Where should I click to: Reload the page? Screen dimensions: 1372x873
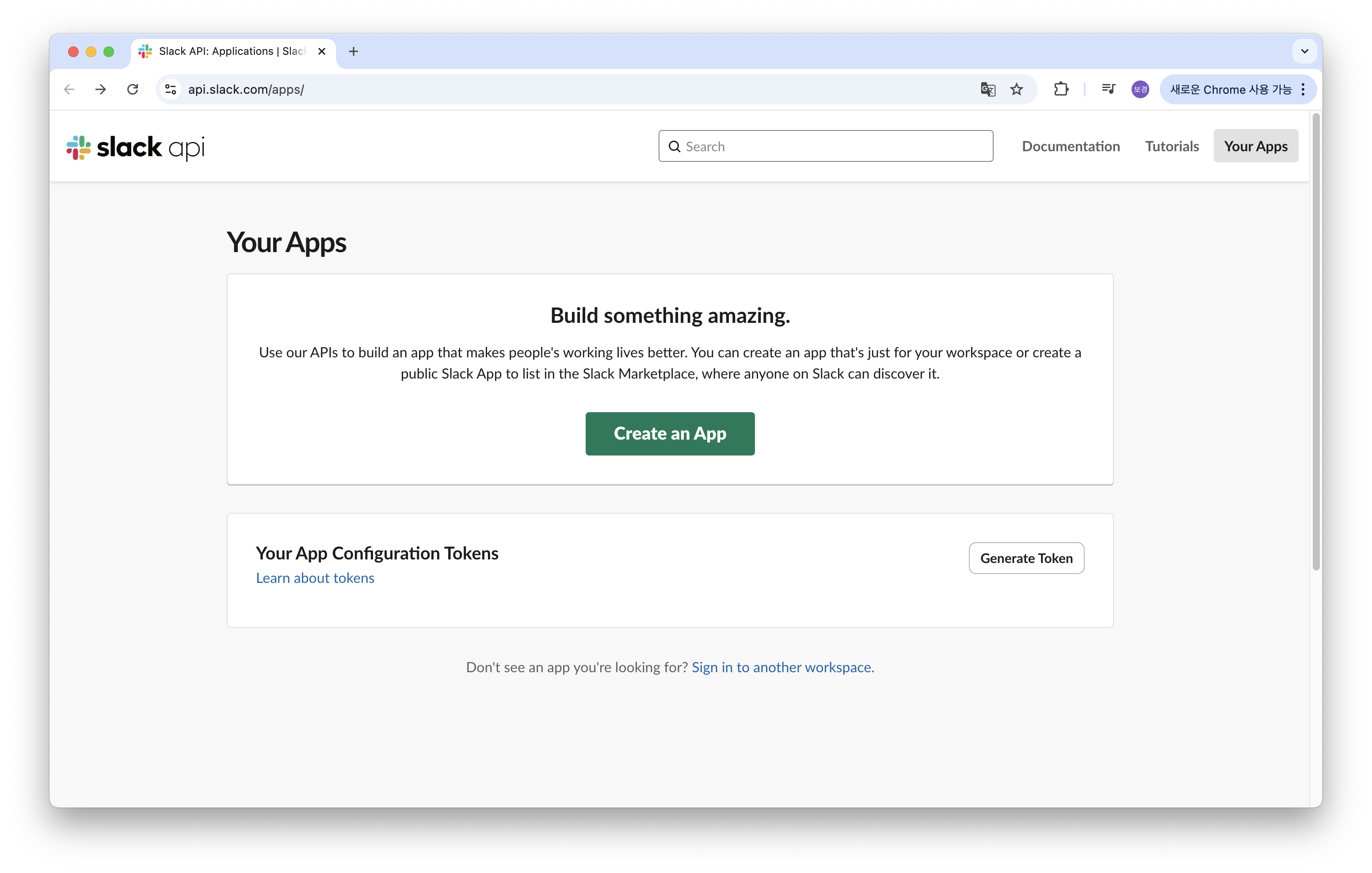pos(133,89)
